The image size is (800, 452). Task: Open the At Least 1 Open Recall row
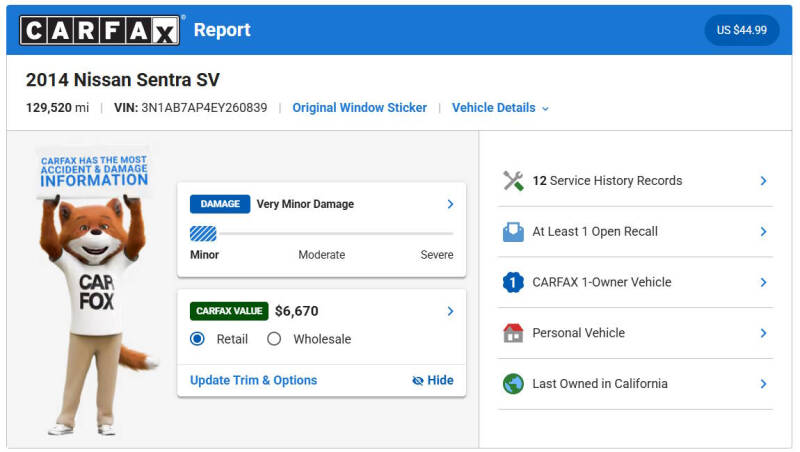tap(635, 232)
